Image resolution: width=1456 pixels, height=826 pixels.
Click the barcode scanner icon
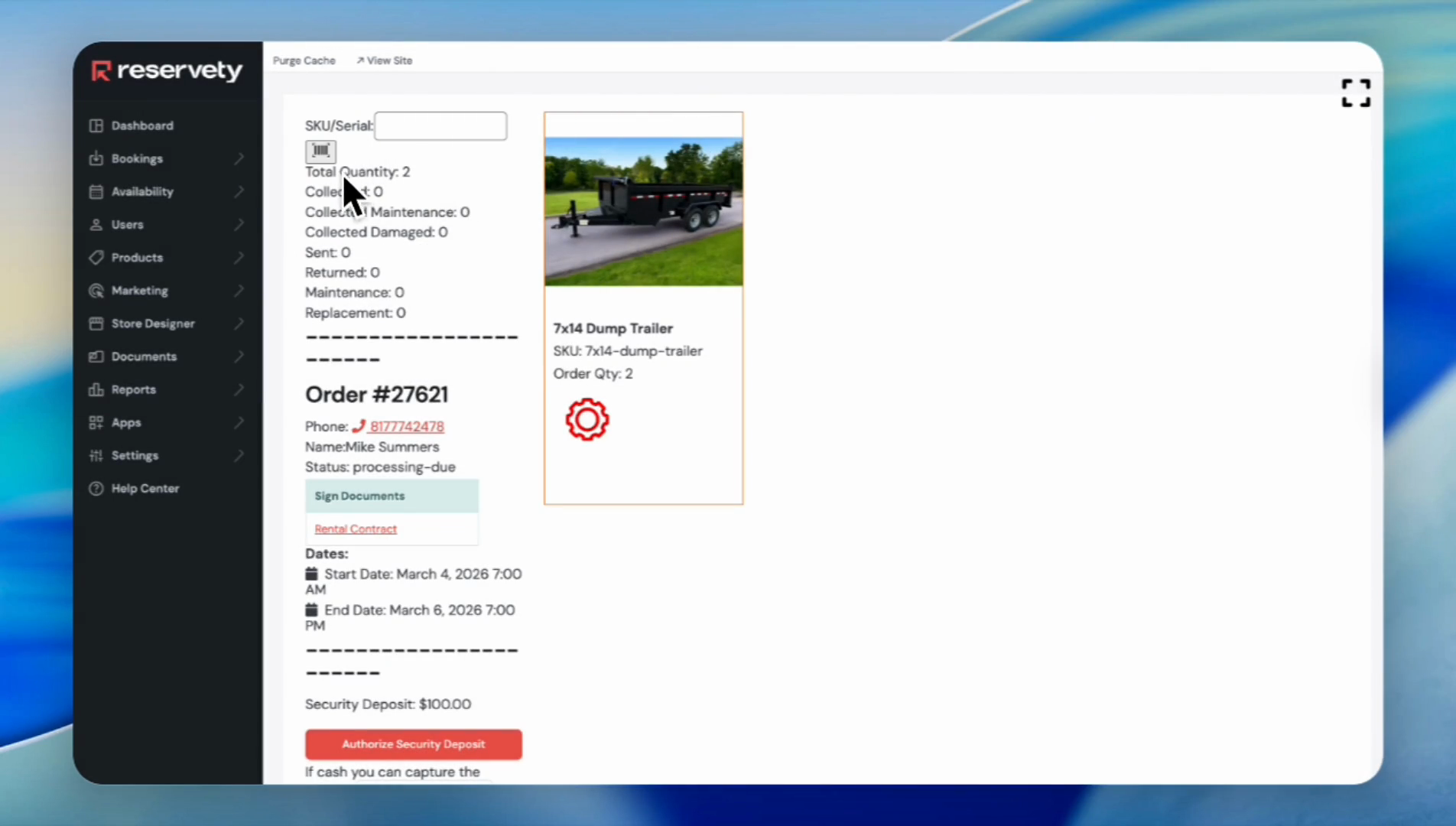point(320,151)
